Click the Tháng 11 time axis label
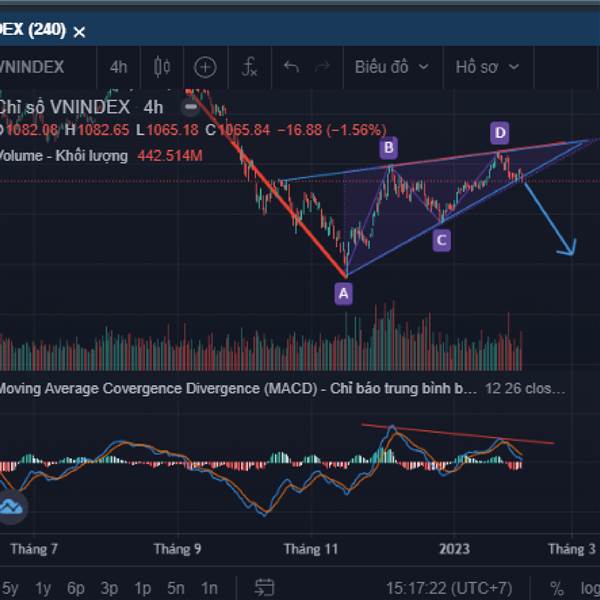 coord(311,549)
